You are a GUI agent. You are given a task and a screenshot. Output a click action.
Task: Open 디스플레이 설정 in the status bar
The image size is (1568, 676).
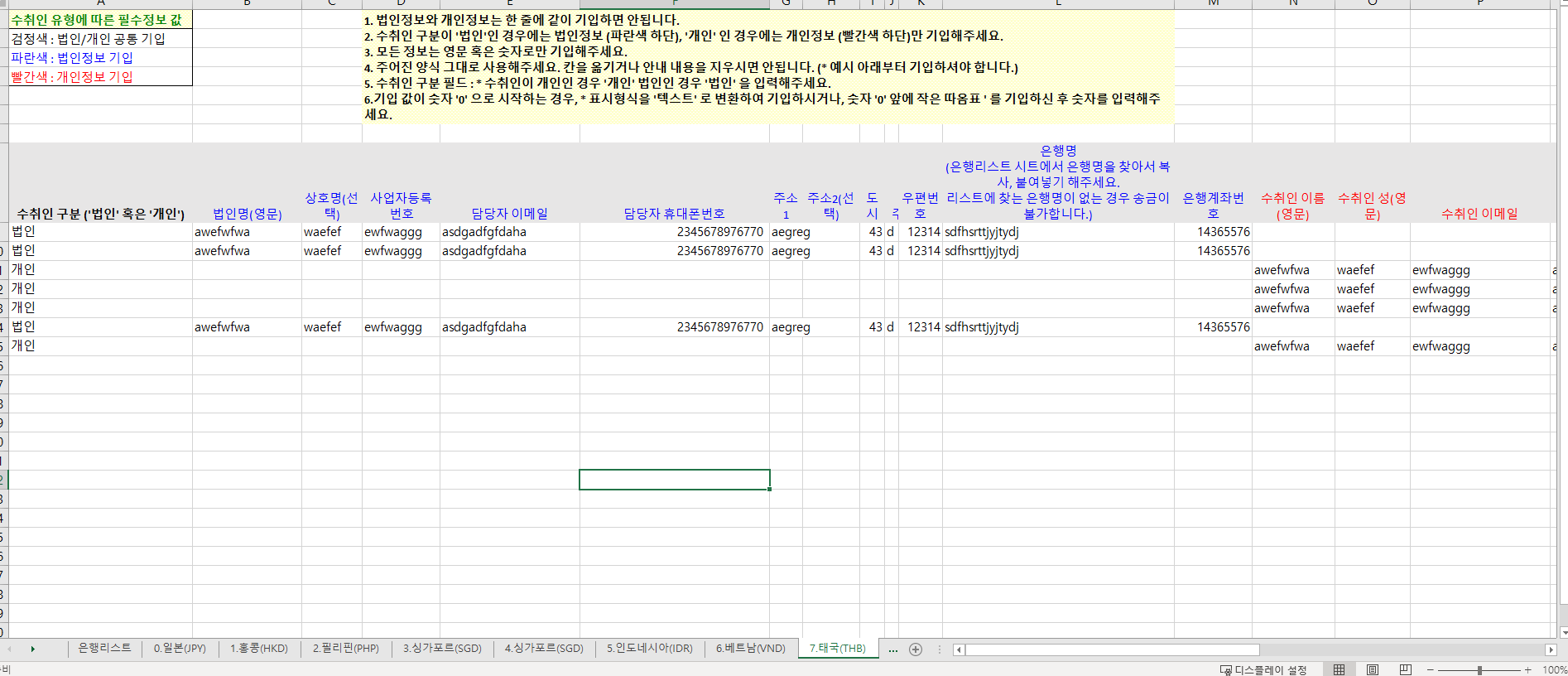tap(1263, 669)
